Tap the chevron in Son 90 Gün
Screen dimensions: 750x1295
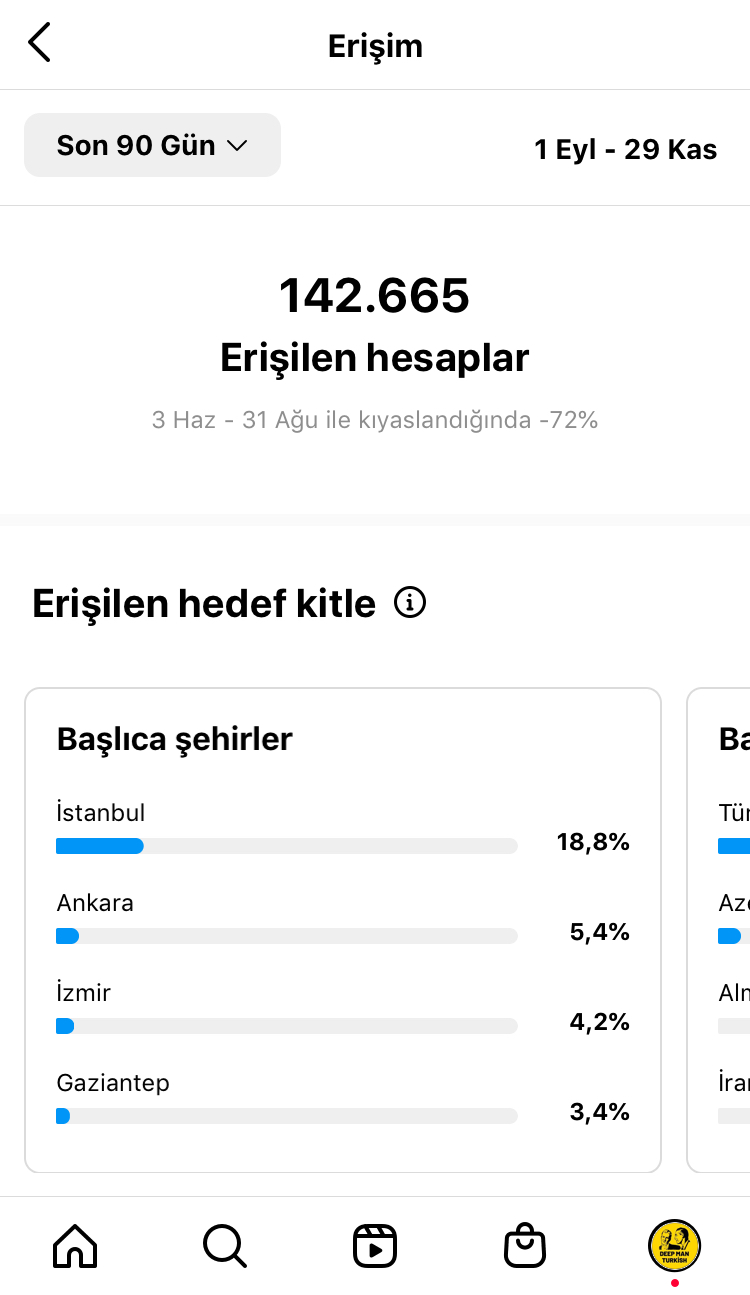pyautogui.click(x=237, y=146)
